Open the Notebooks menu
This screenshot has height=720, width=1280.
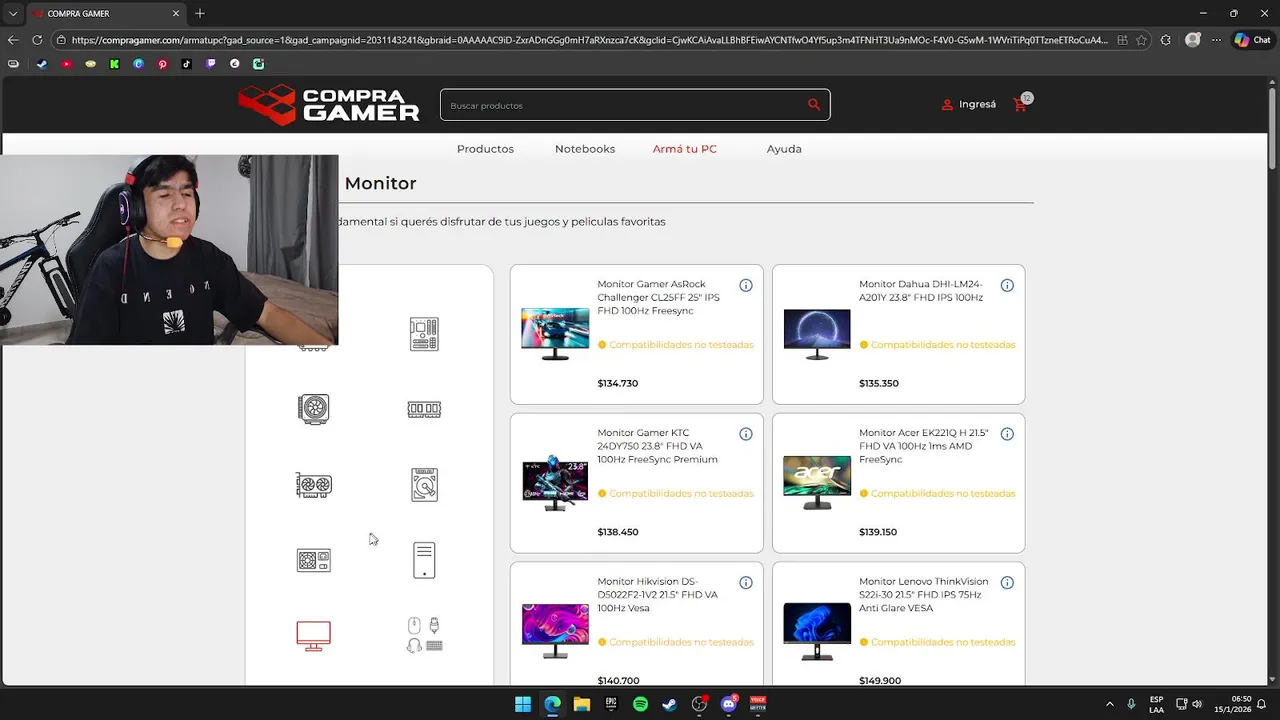[585, 149]
